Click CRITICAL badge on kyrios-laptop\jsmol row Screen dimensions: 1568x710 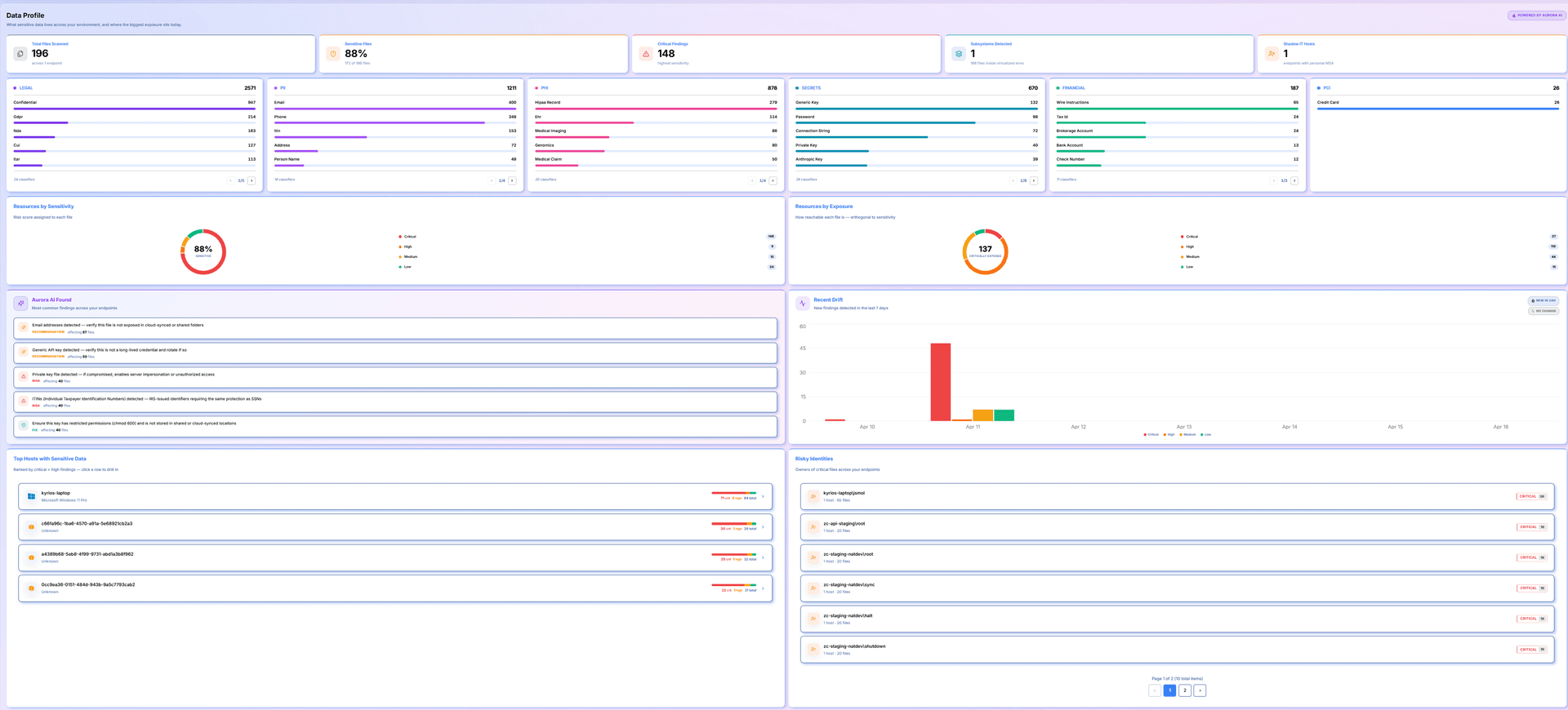pos(1531,496)
